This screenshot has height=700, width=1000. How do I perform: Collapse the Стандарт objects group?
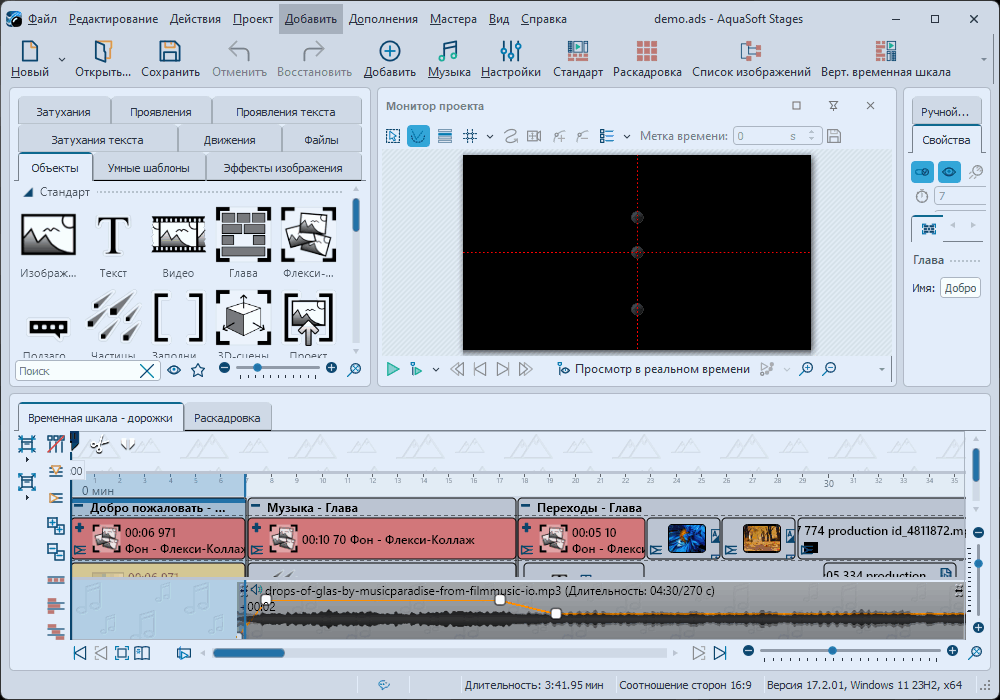(x=29, y=192)
